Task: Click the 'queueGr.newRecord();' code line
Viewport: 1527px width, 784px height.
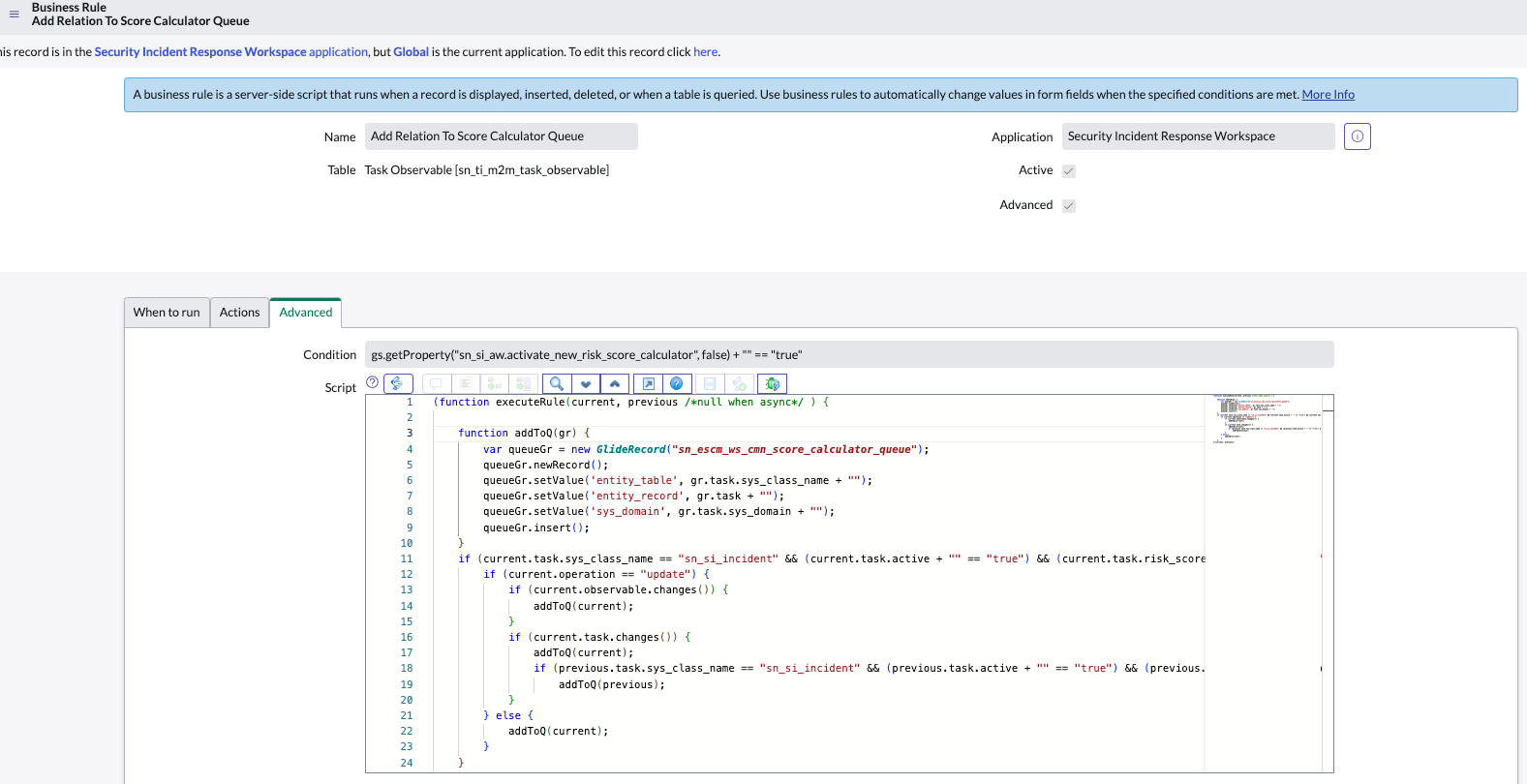Action: (546, 466)
